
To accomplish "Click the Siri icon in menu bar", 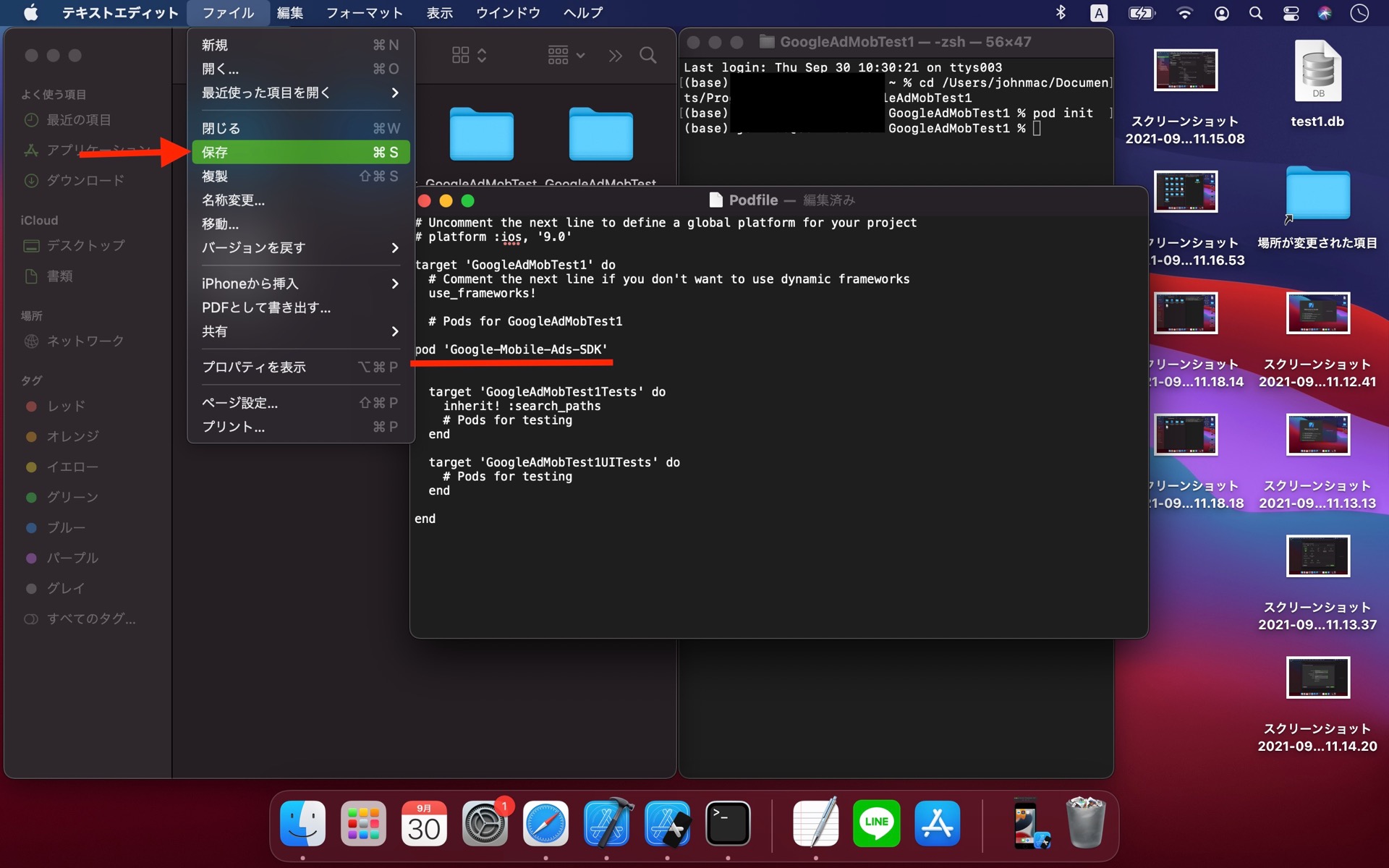I will tap(1325, 13).
